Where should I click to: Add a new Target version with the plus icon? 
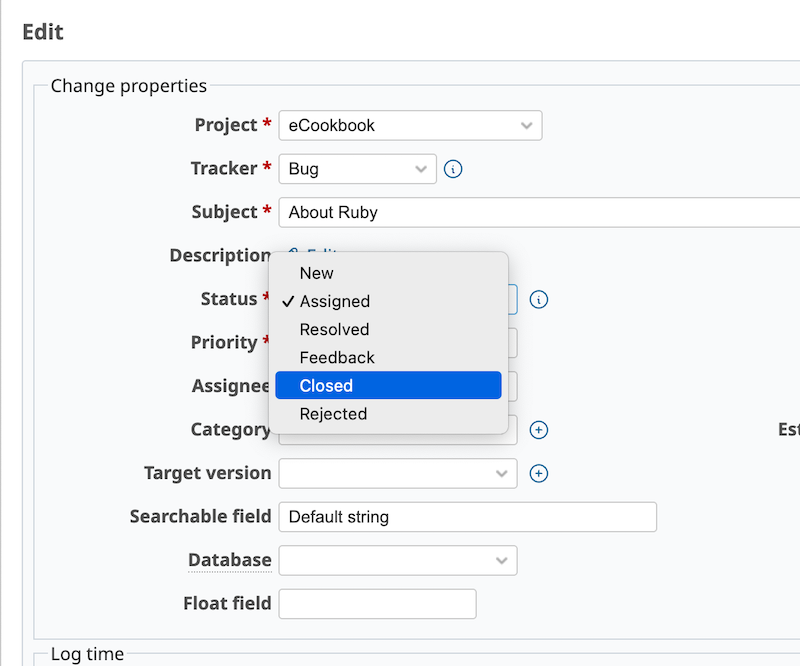pos(539,473)
